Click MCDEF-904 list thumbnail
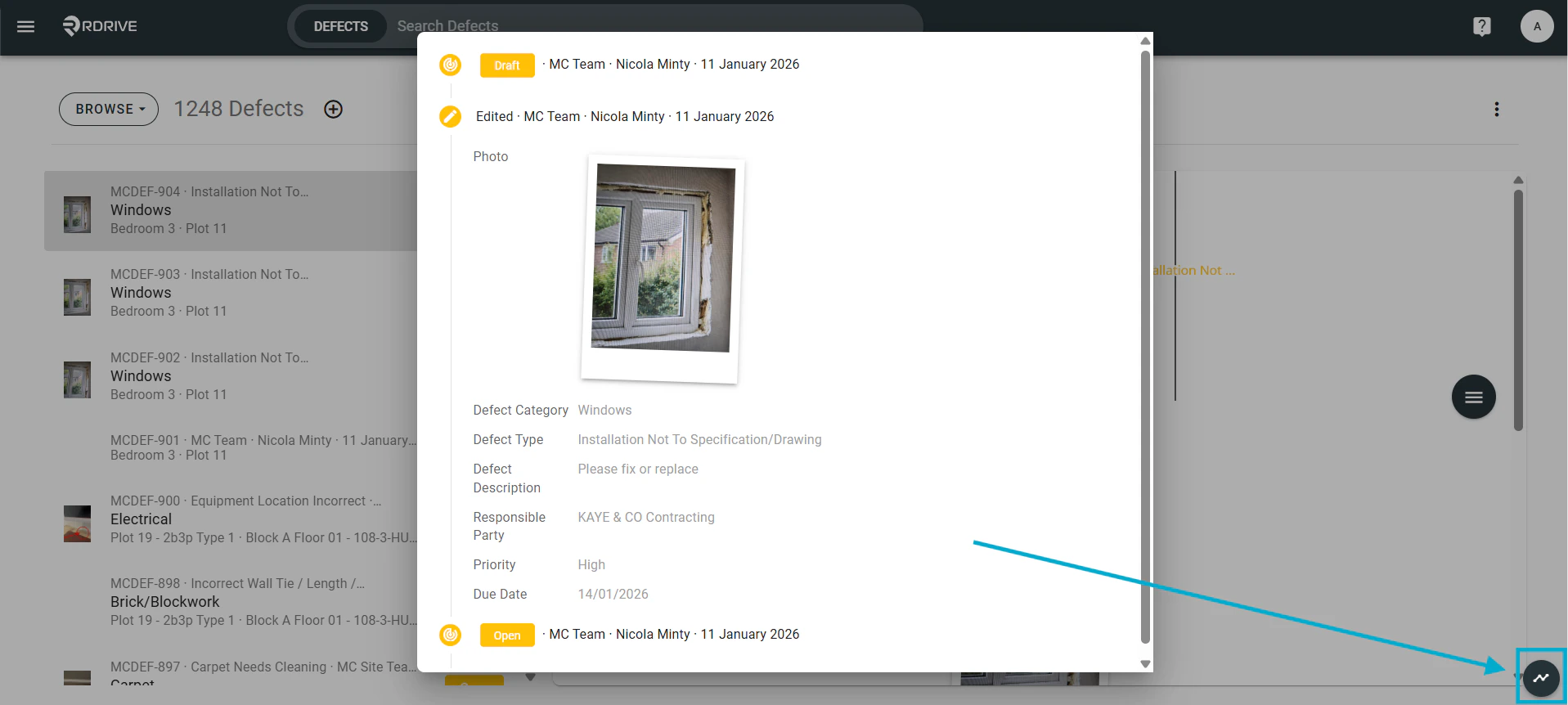The image size is (1568, 705). (x=77, y=214)
